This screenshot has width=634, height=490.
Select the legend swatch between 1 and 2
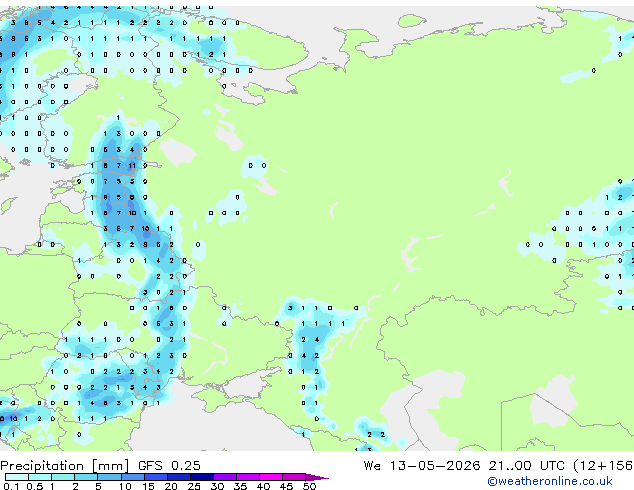coord(63,477)
